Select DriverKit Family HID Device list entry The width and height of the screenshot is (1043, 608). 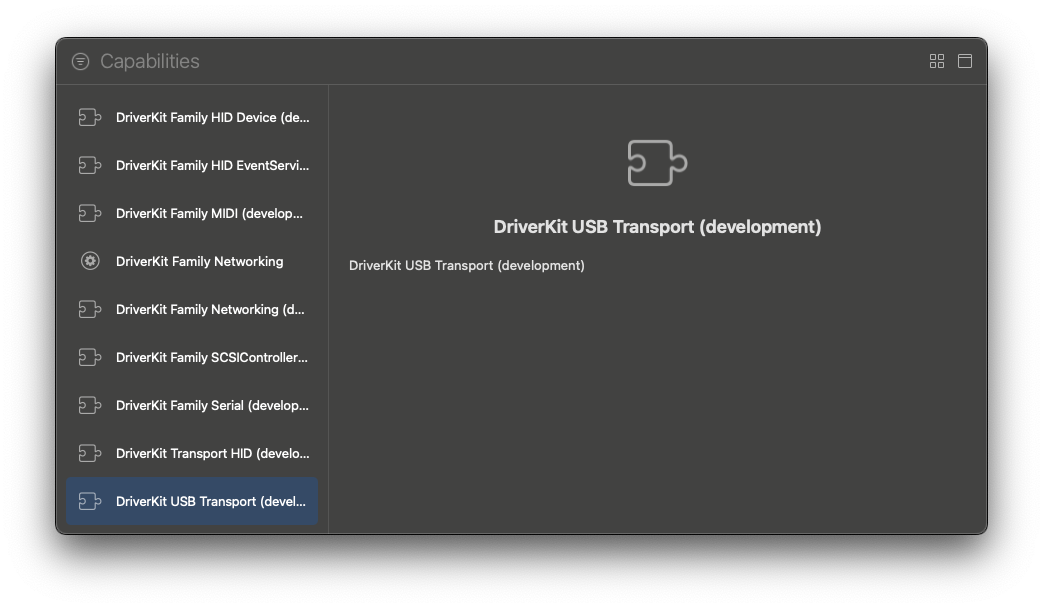tap(212, 118)
